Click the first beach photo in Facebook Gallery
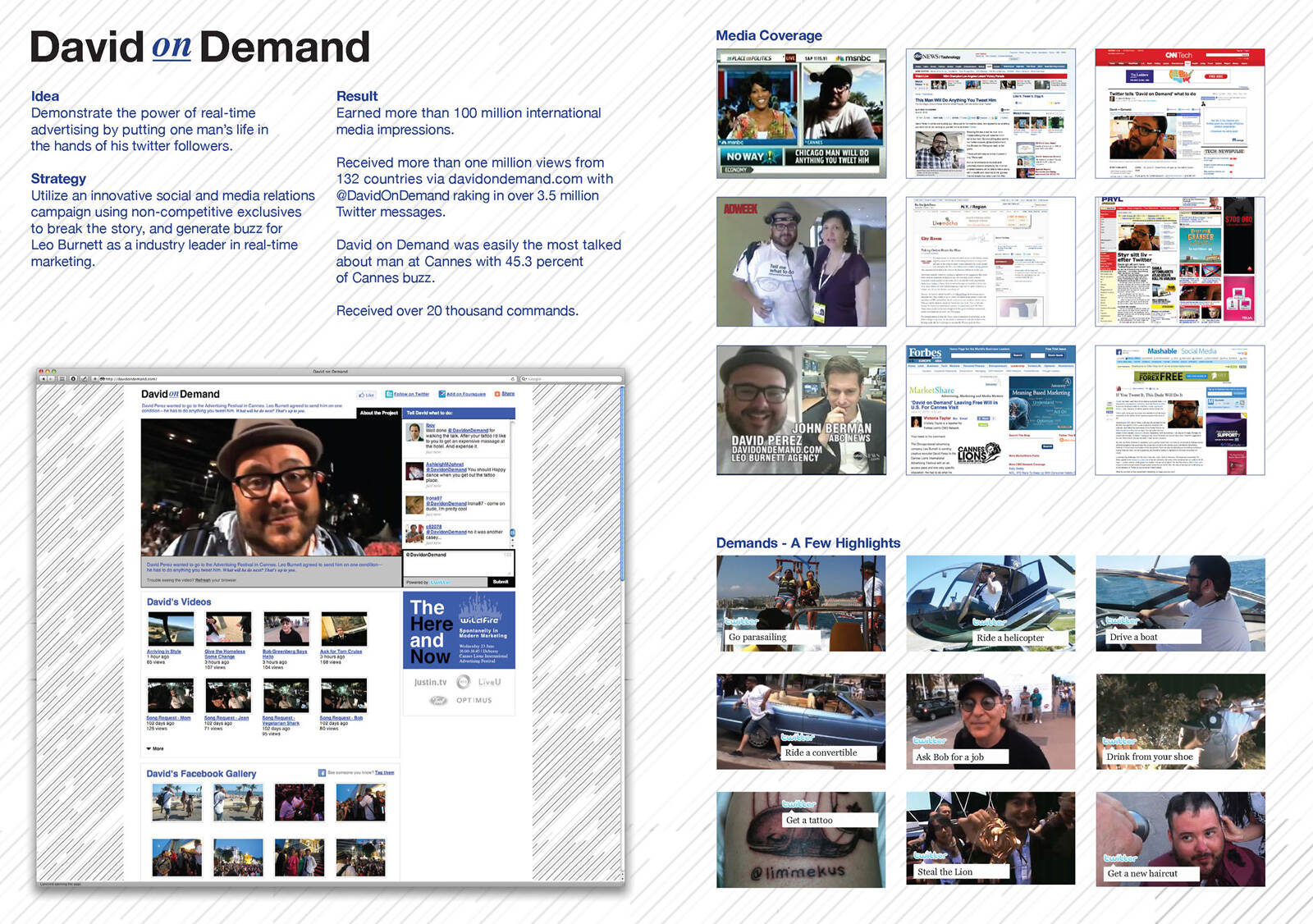1313x924 pixels. (176, 803)
